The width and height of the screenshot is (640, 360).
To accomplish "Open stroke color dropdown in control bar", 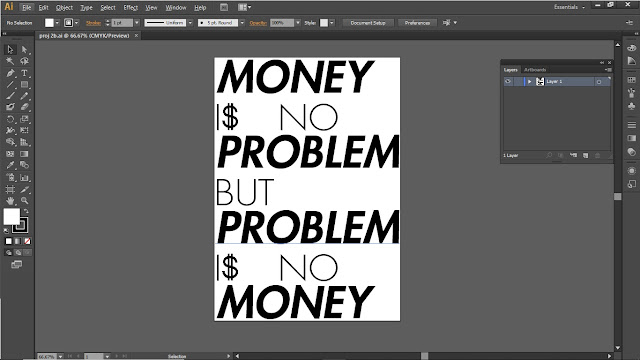I will point(76,23).
